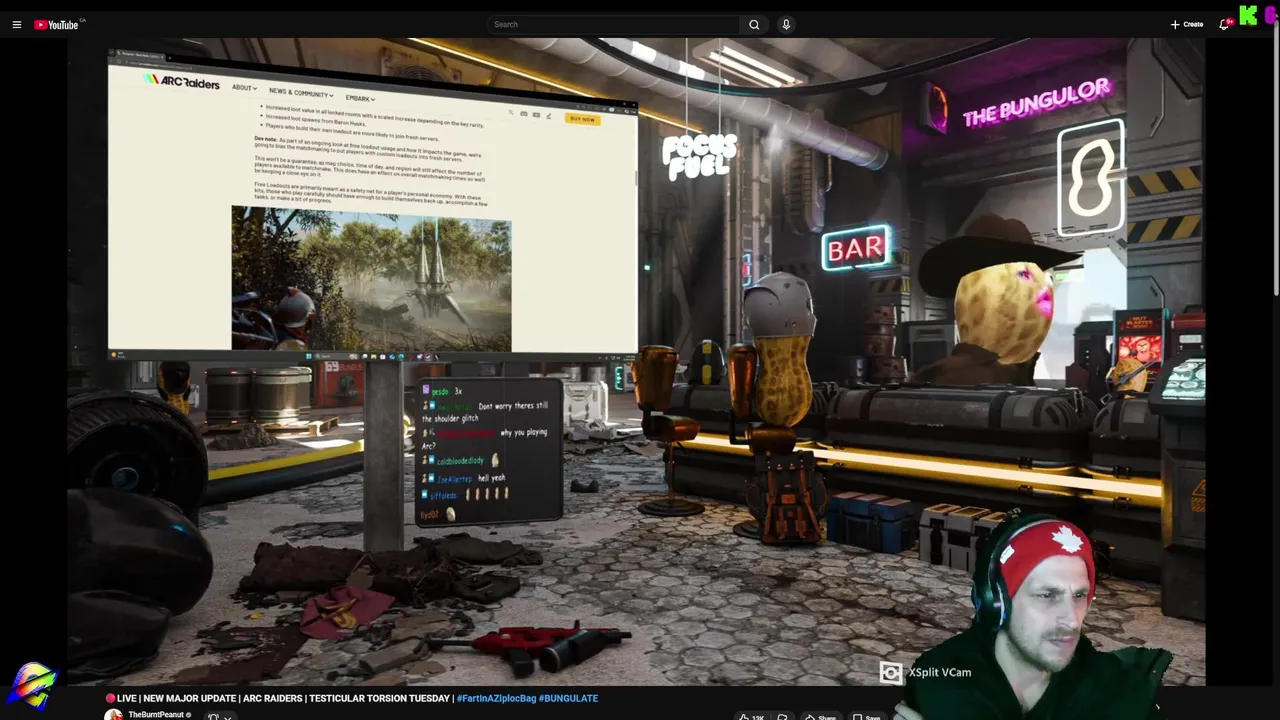
Task: Pause the live video player
Action: (x=636, y=362)
